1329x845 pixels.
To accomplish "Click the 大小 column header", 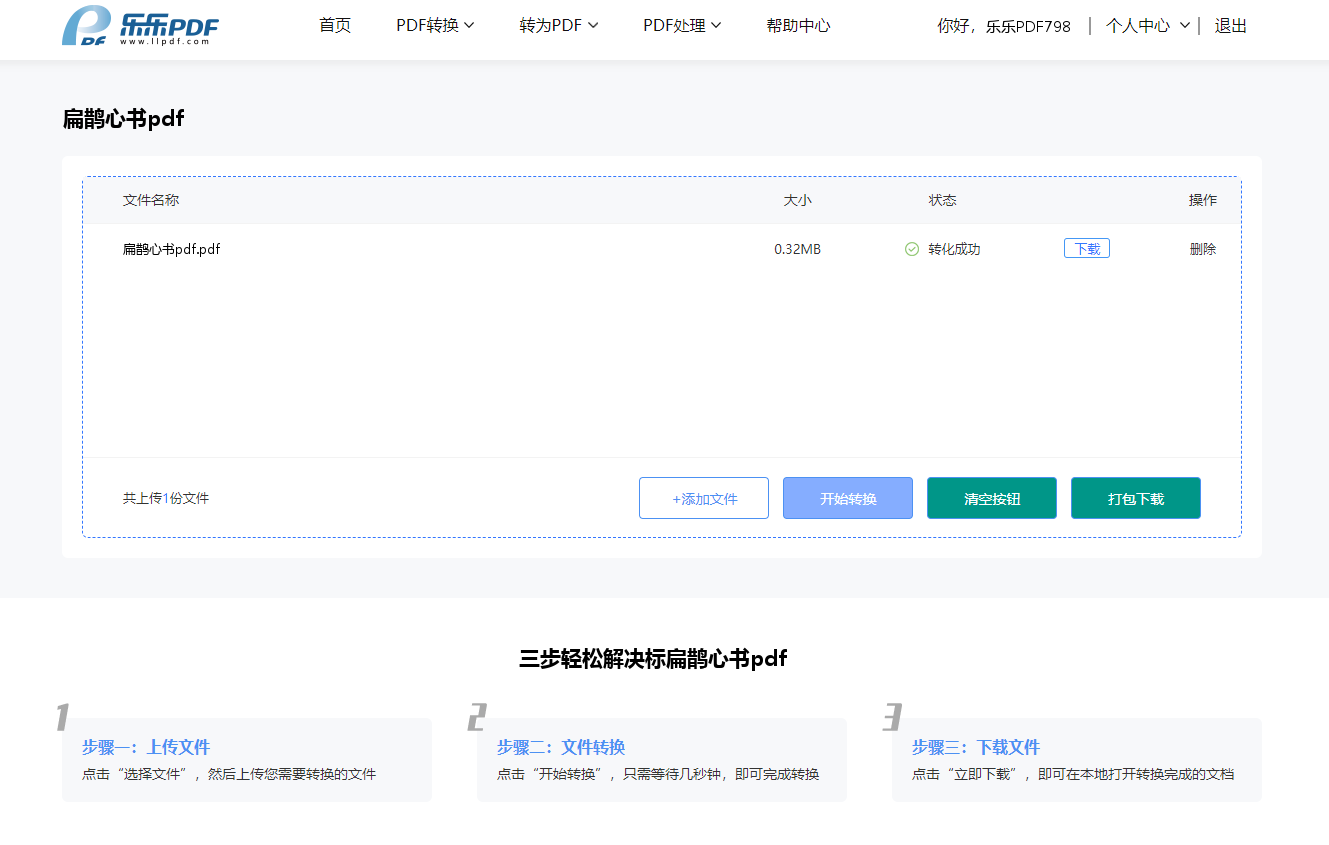I will point(797,200).
